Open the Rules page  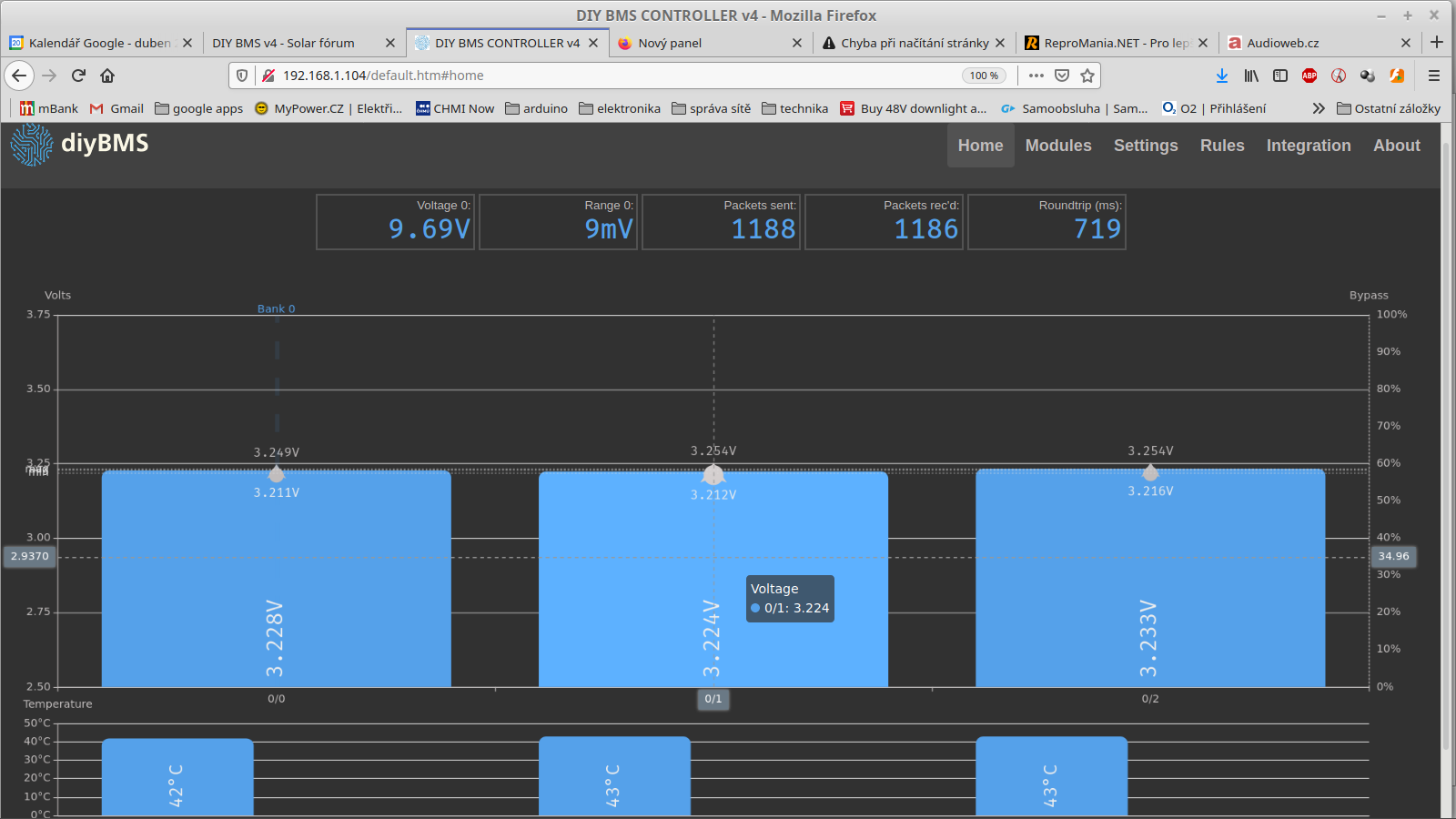pos(1222,146)
